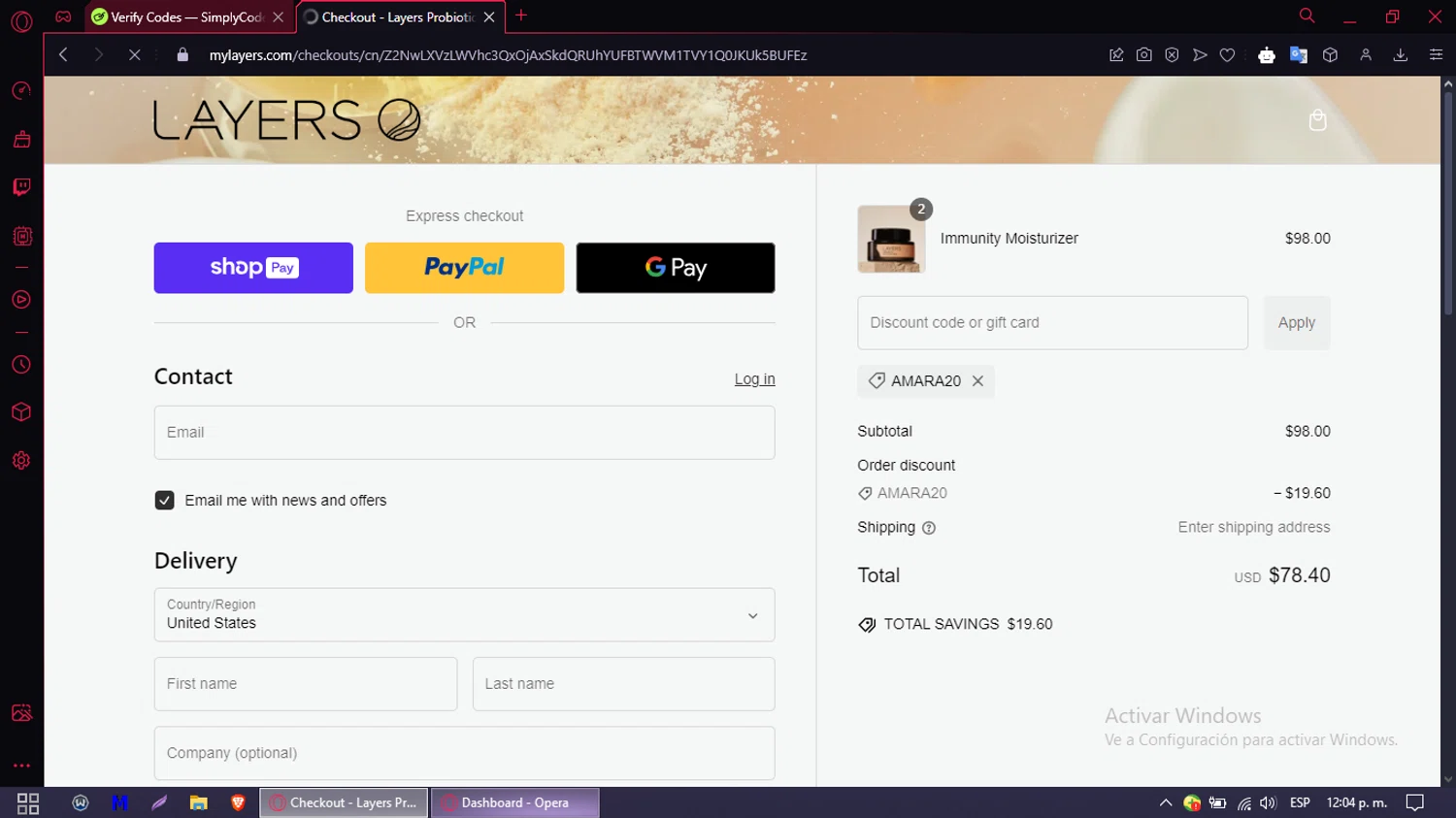This screenshot has width=1456, height=818.
Task: Click the address bar URL
Action: tap(509, 55)
